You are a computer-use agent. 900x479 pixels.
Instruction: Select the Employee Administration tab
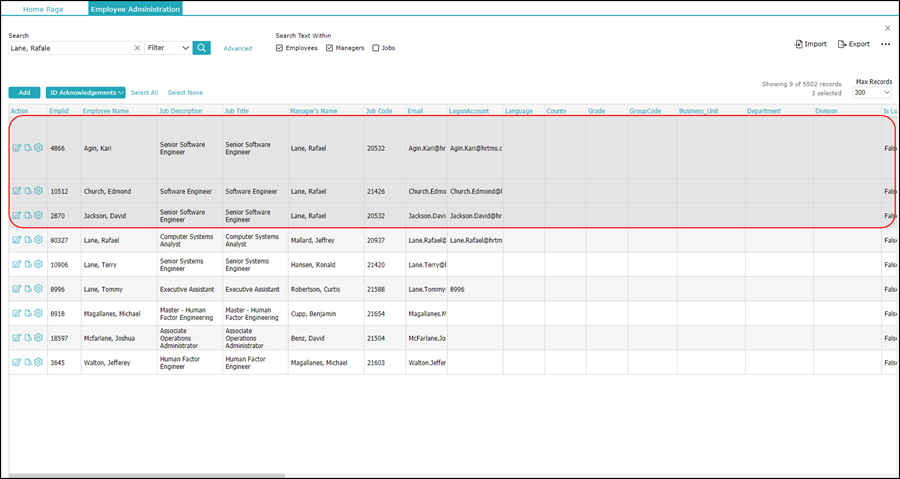(134, 9)
